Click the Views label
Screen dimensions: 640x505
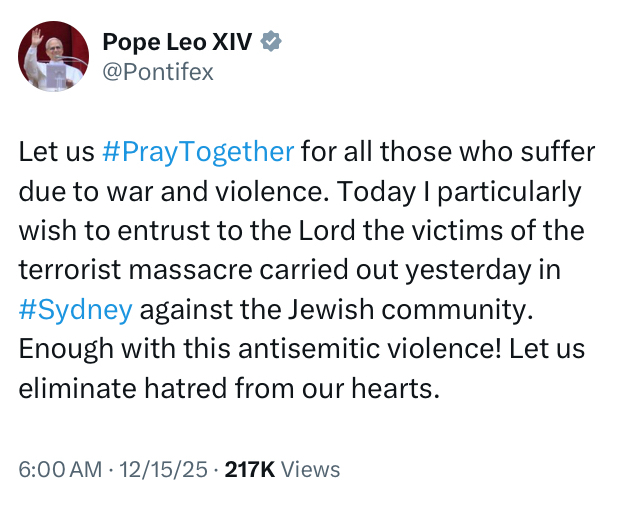[x=310, y=469]
